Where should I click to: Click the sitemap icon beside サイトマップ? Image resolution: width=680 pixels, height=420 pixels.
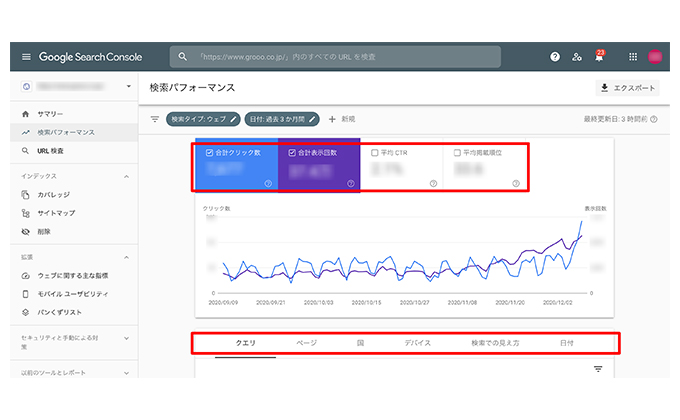point(26,213)
